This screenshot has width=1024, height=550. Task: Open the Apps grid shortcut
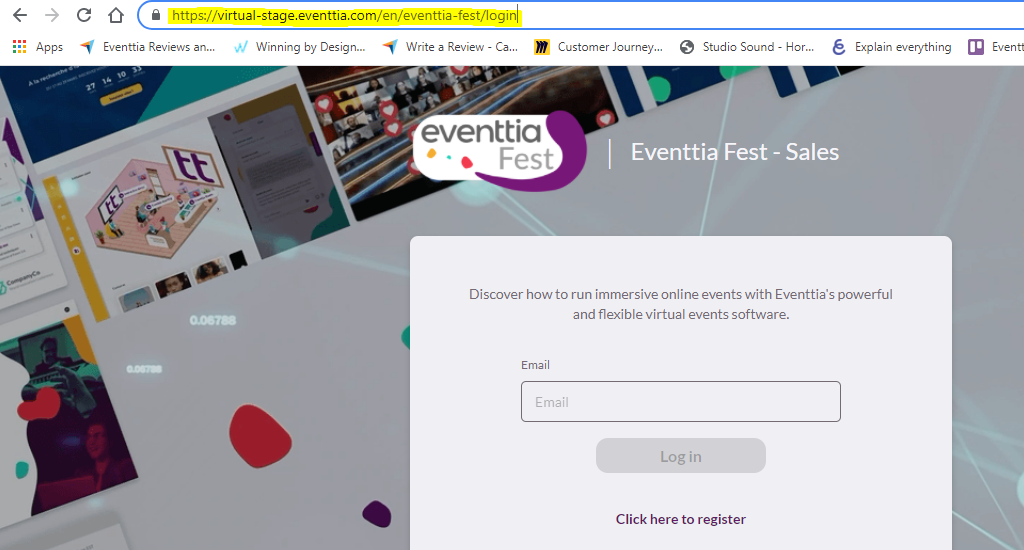click(37, 47)
